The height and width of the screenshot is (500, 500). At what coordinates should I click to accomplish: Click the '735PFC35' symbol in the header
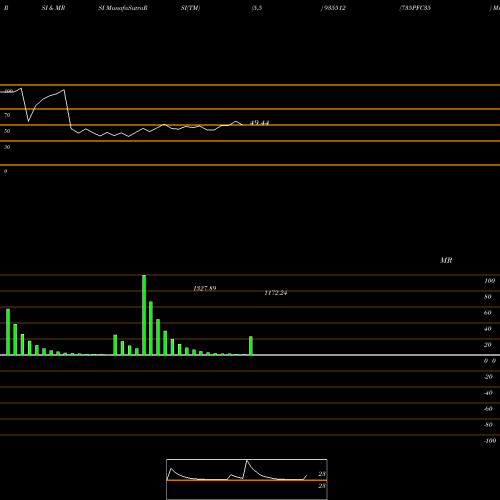pyautogui.click(x=416, y=8)
